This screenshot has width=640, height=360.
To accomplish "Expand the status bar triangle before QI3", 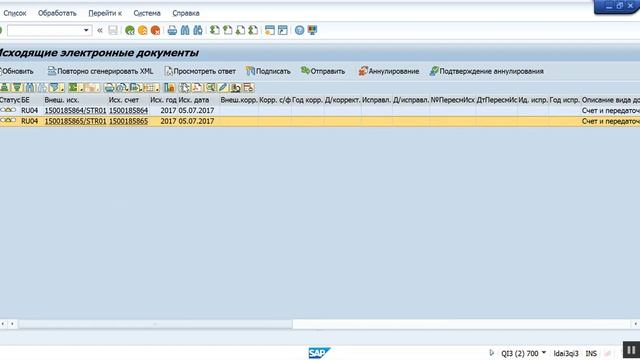I will click(491, 353).
